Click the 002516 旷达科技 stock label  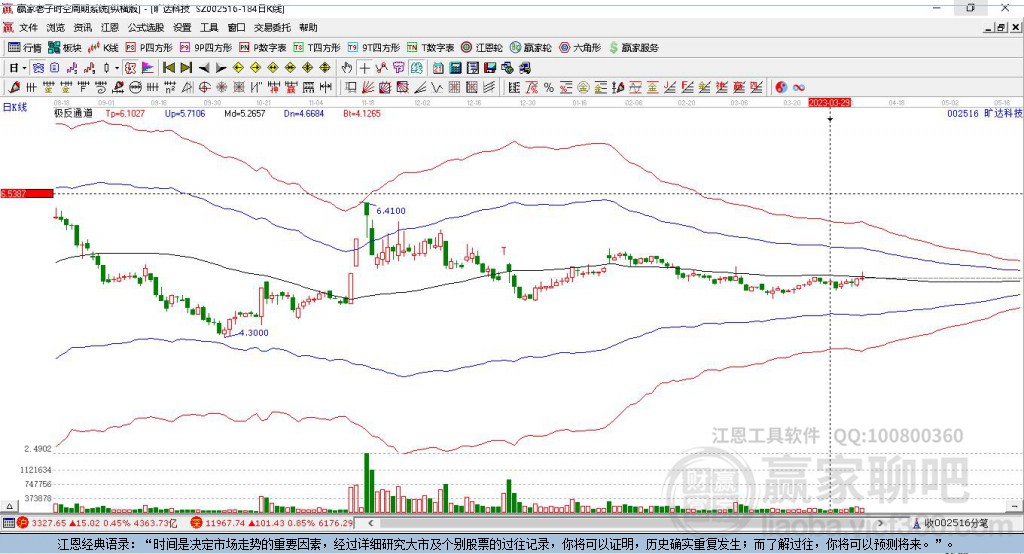[x=985, y=113]
